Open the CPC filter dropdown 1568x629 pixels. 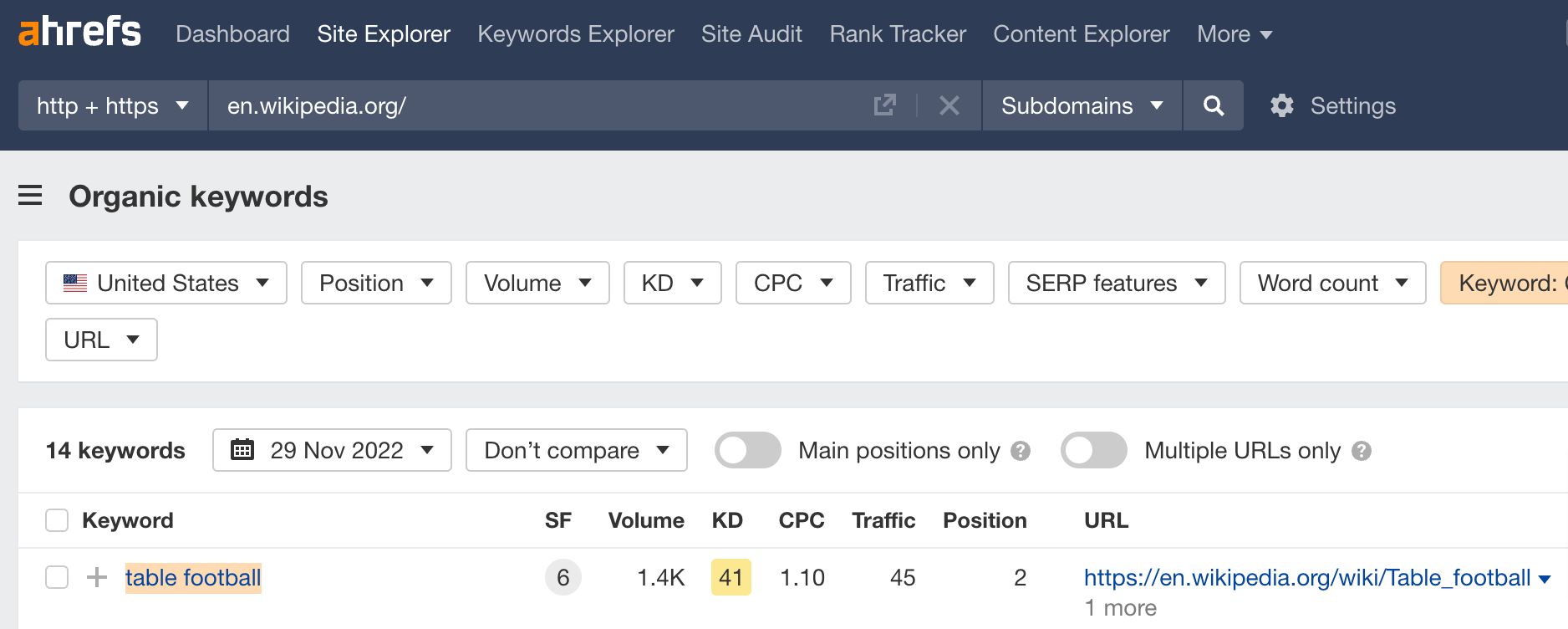click(793, 283)
